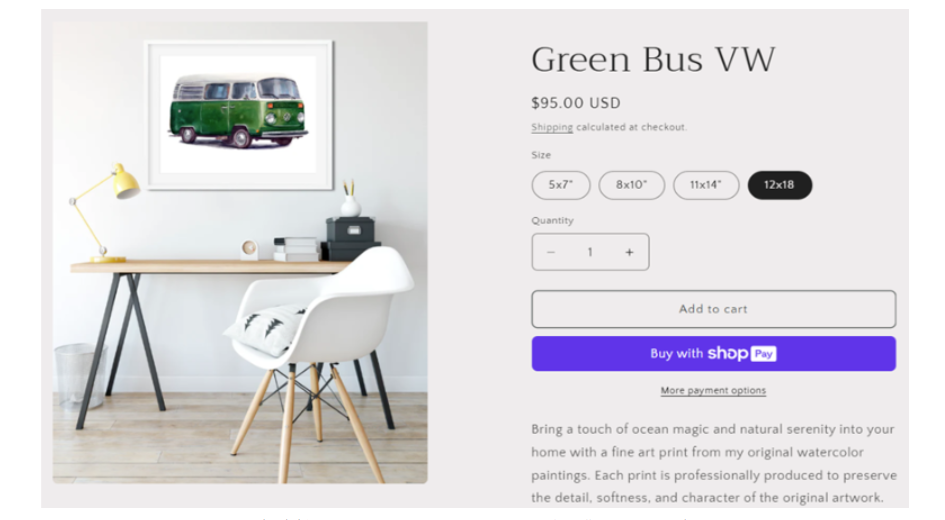Click the yellow desk lamp in the photo
This screenshot has width=945, height=520.
pos(105,213)
